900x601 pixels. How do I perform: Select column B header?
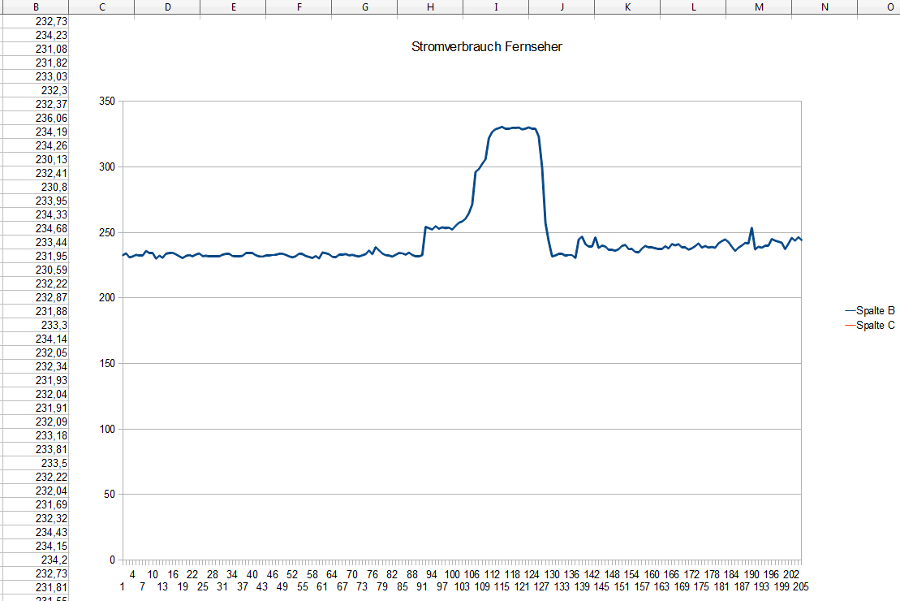click(x=36, y=7)
